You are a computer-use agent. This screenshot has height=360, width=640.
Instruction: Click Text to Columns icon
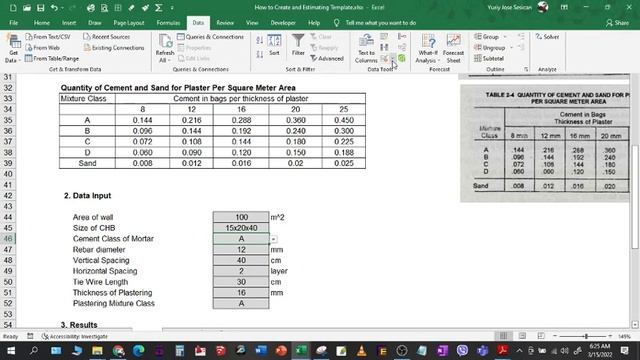pyautogui.click(x=366, y=49)
